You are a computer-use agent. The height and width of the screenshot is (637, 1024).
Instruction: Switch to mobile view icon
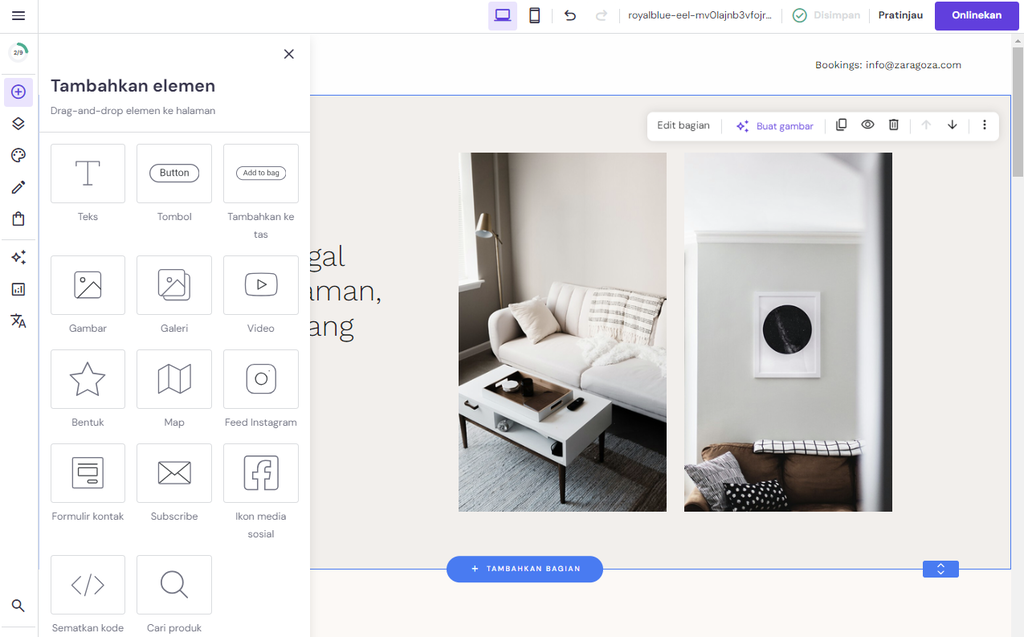click(535, 15)
